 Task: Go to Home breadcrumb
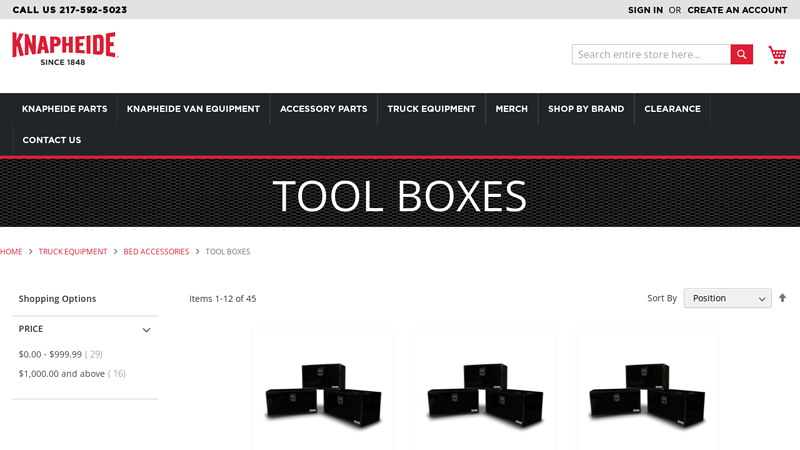click(11, 252)
